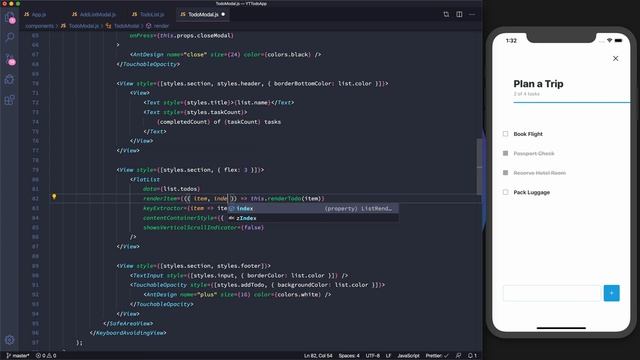Open the Search view in activity bar
This screenshot has width=640, height=360.
click(9, 38)
